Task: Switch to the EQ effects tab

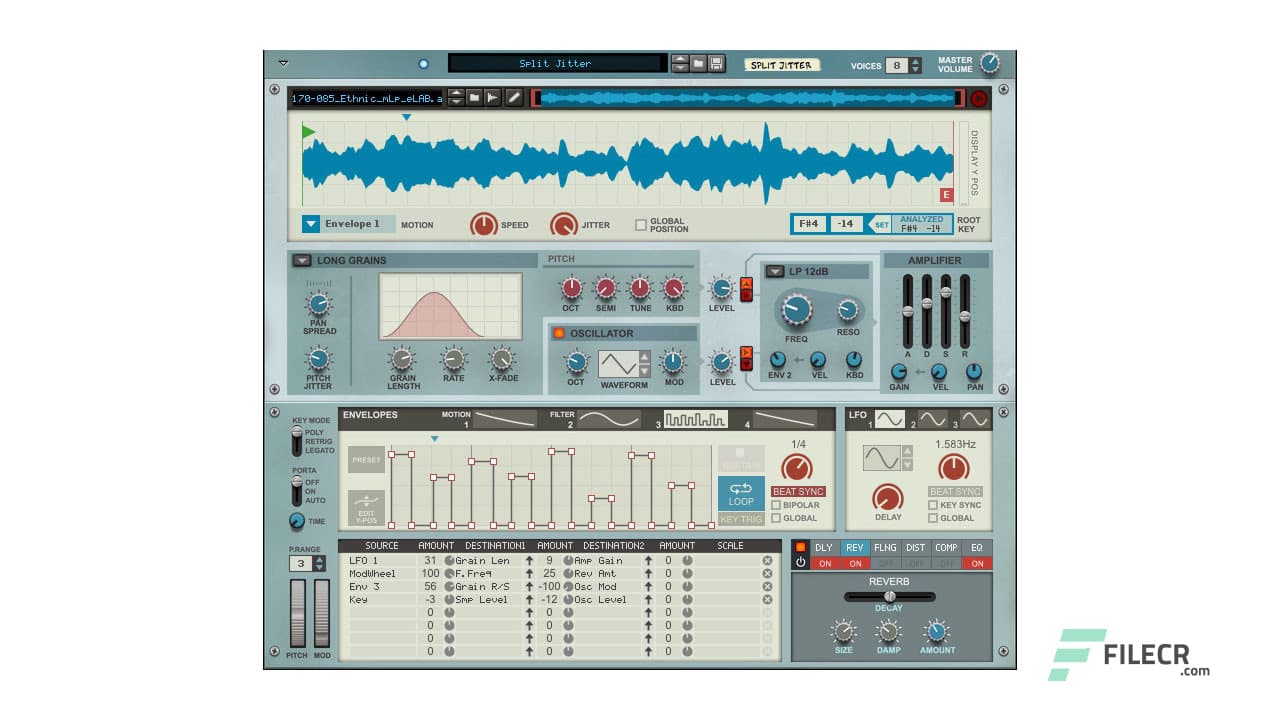Action: tap(975, 547)
